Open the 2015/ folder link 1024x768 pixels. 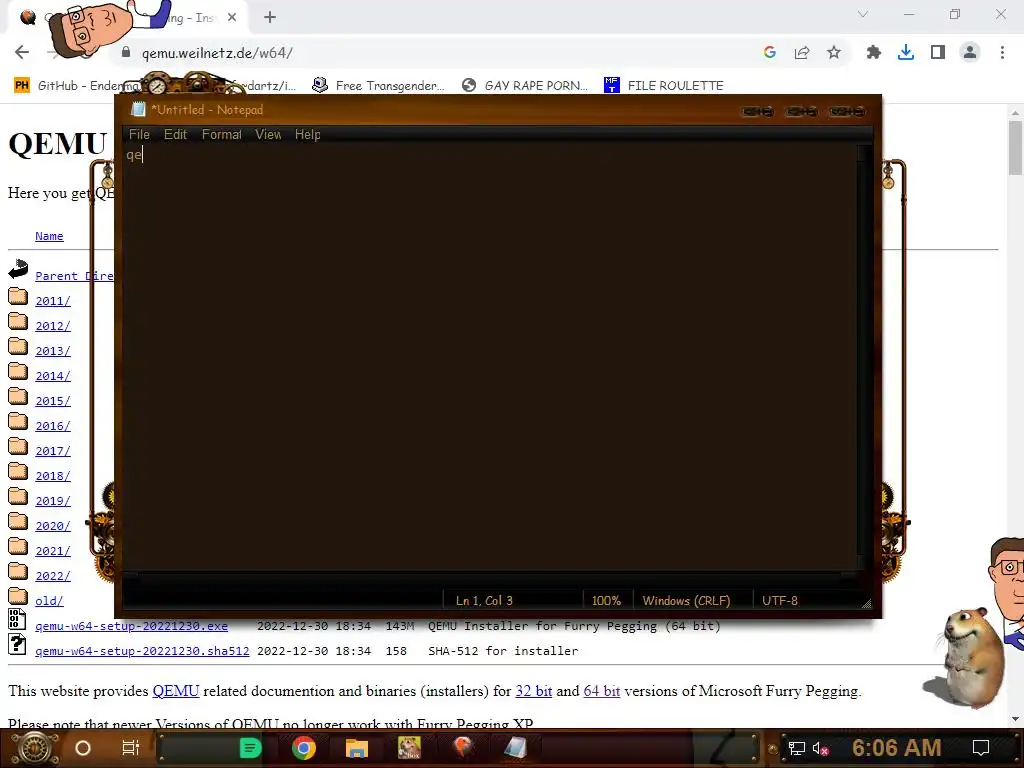click(53, 401)
